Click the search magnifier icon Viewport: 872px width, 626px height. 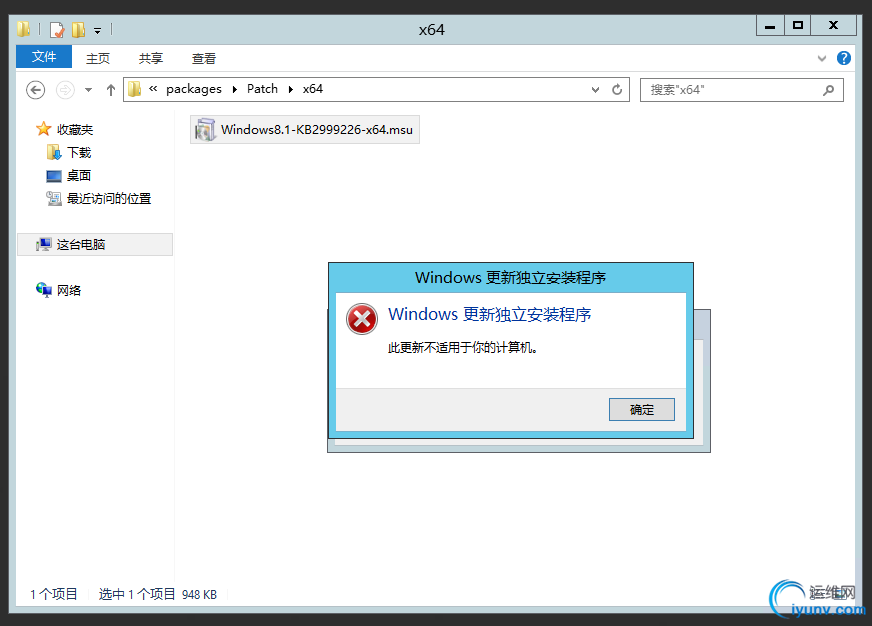tap(829, 90)
